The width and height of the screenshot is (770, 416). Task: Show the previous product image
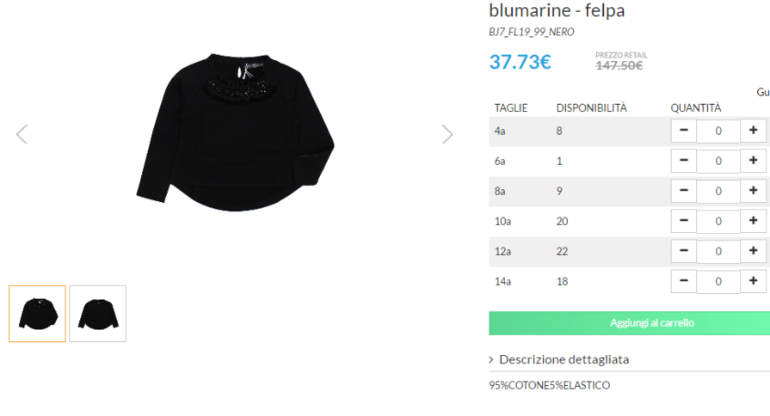[x=22, y=134]
